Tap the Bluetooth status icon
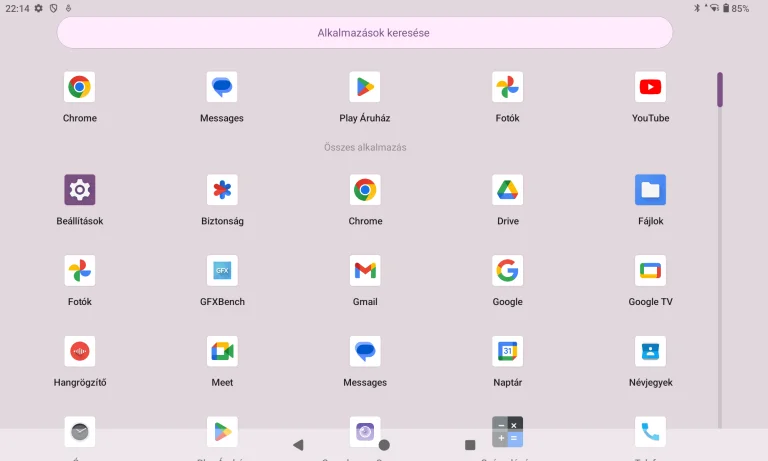768x461 pixels. point(697,8)
